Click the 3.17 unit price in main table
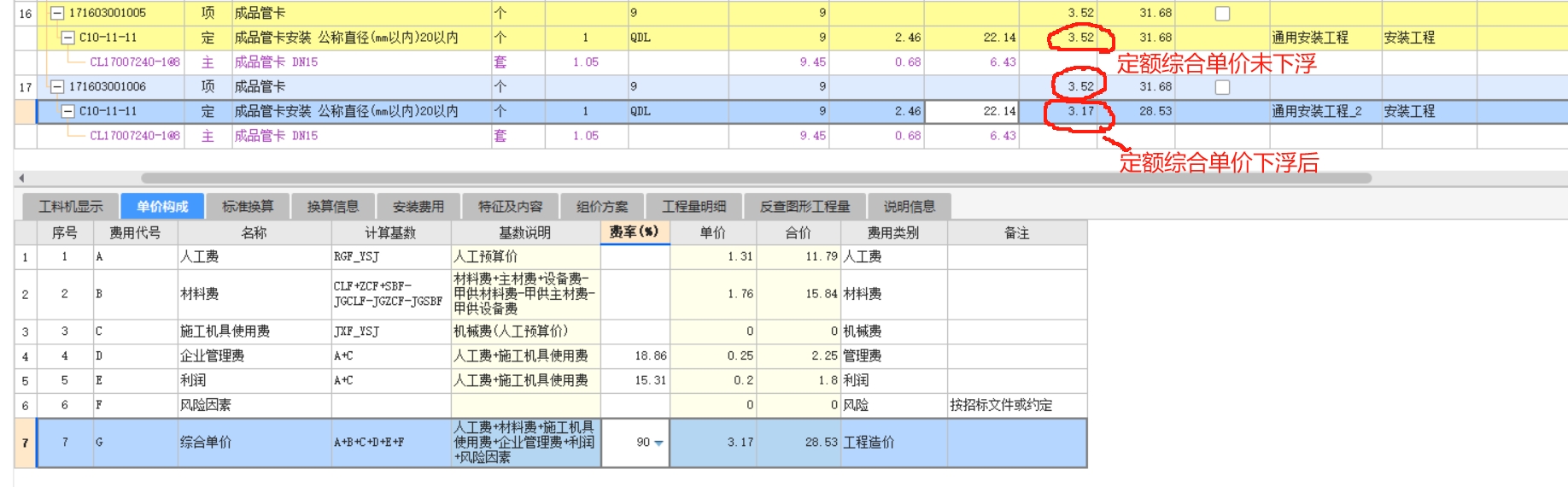The height and width of the screenshot is (487, 1568). 1059,111
